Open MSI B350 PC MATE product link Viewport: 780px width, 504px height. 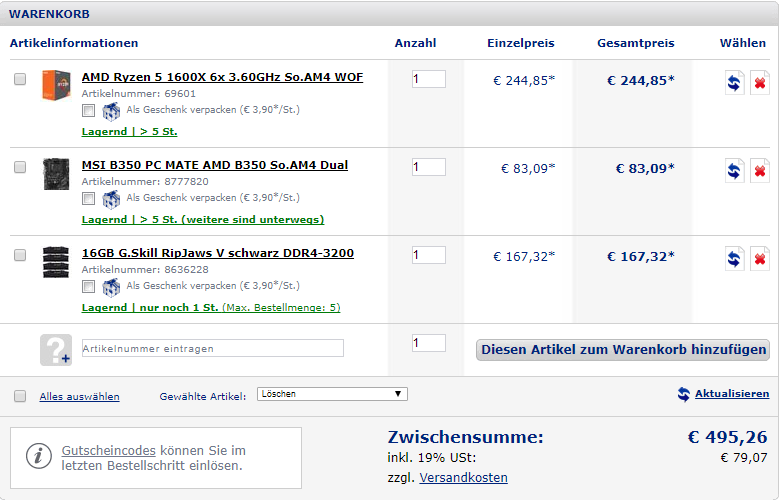click(215, 165)
